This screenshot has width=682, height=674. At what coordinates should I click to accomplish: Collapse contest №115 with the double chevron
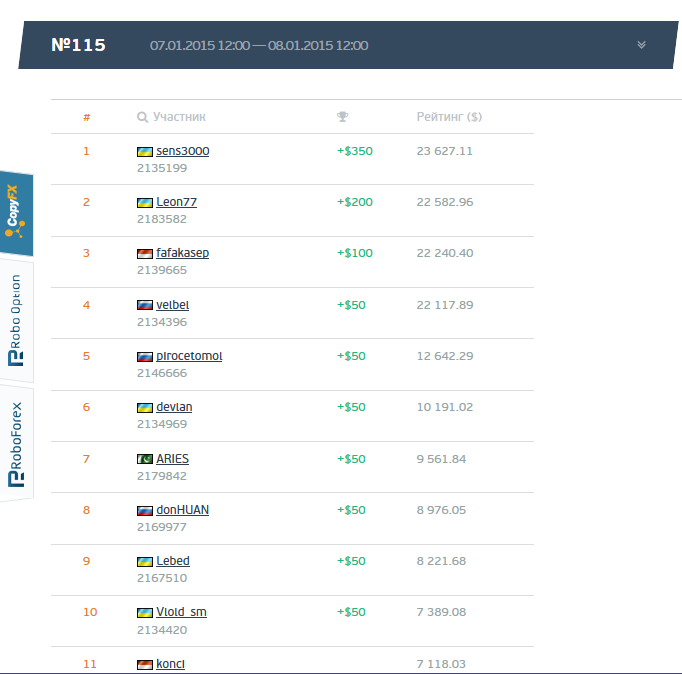(x=641, y=45)
